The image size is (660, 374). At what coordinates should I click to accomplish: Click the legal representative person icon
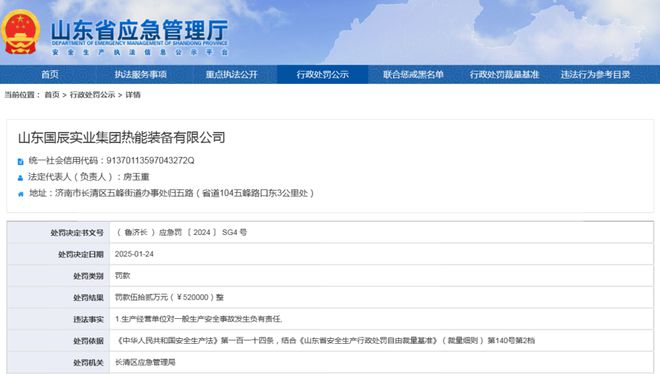pyautogui.click(x=20, y=178)
